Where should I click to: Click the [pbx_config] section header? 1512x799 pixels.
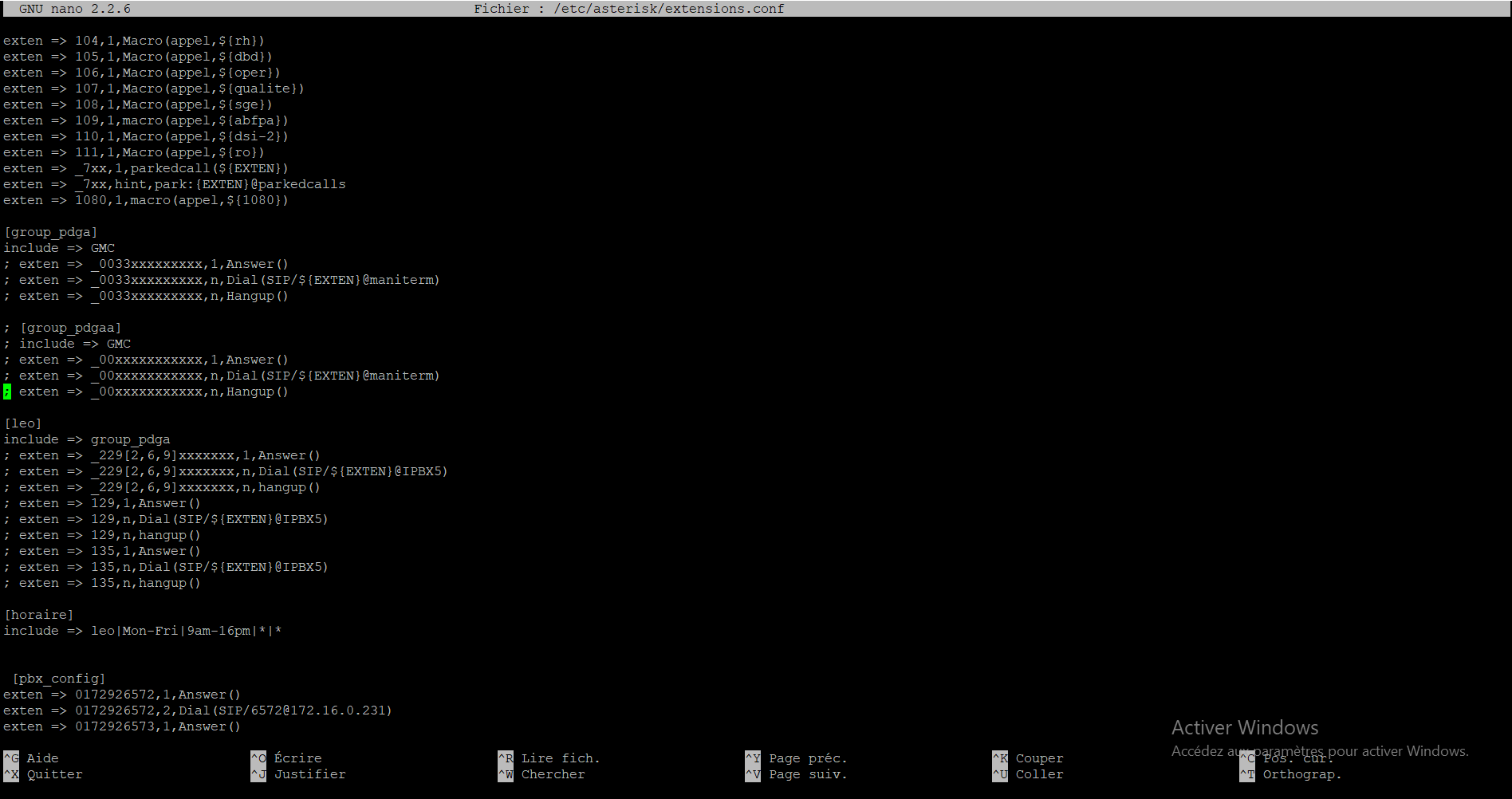[x=59, y=679]
